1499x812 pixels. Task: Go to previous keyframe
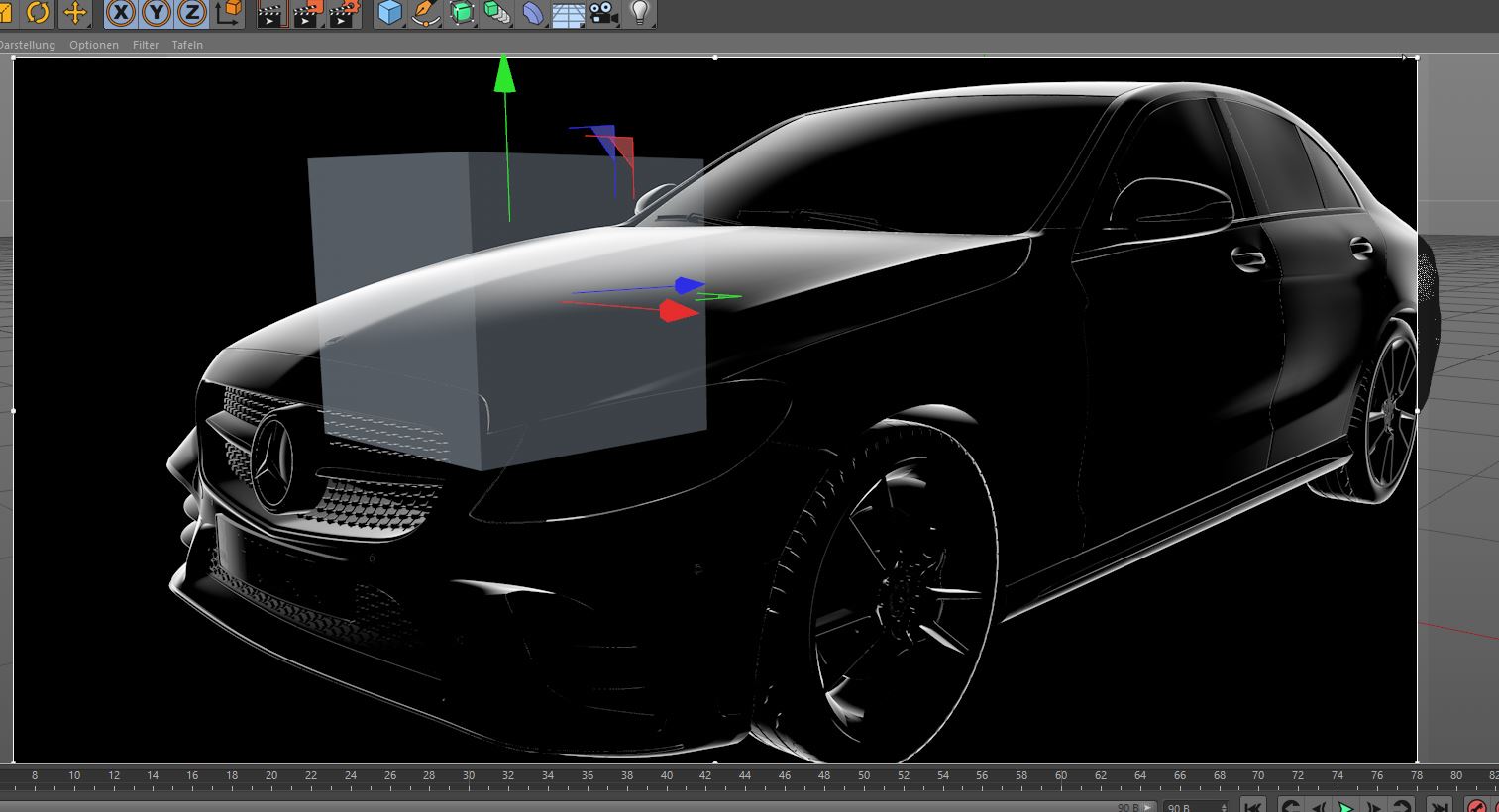[1290, 806]
